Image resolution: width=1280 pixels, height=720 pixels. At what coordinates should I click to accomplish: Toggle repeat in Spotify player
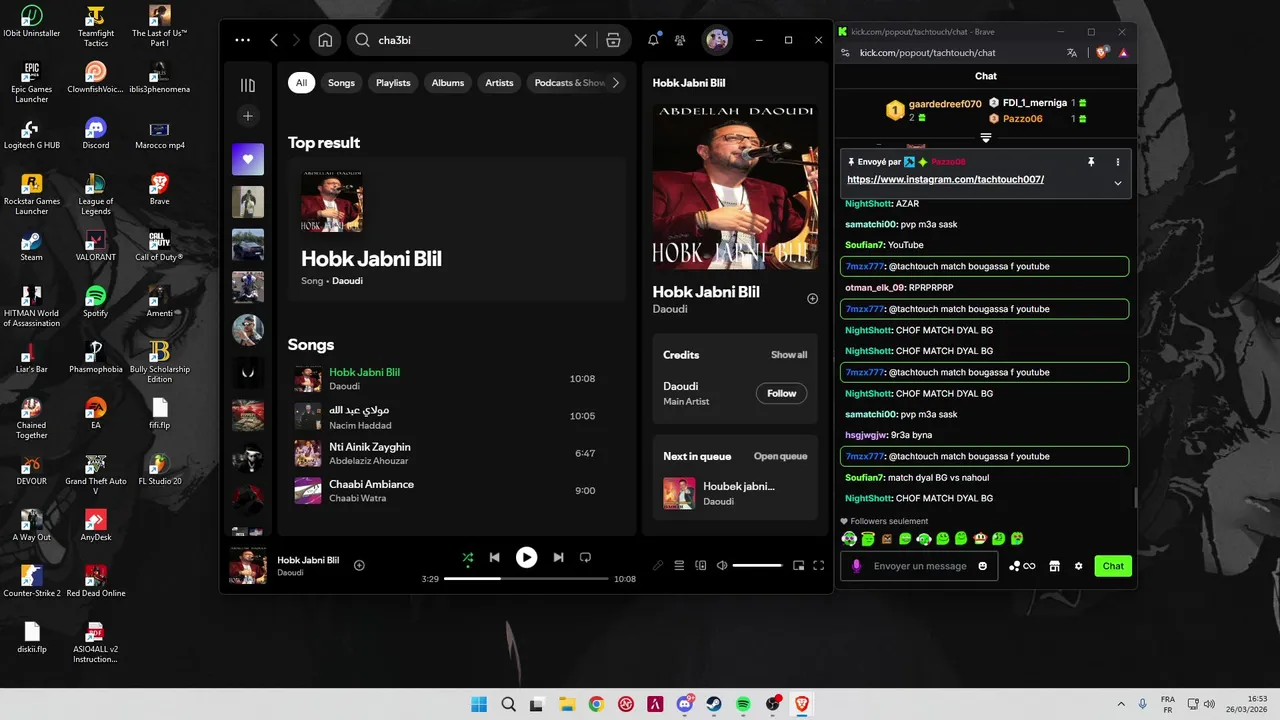(x=586, y=558)
